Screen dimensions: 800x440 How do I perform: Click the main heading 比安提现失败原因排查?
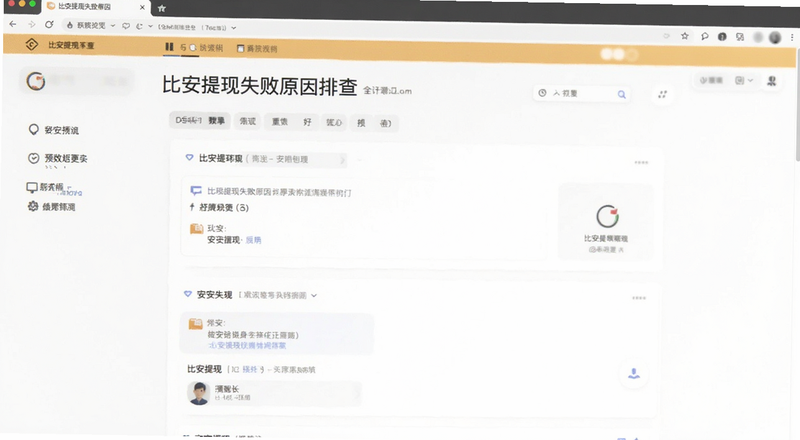click(260, 86)
